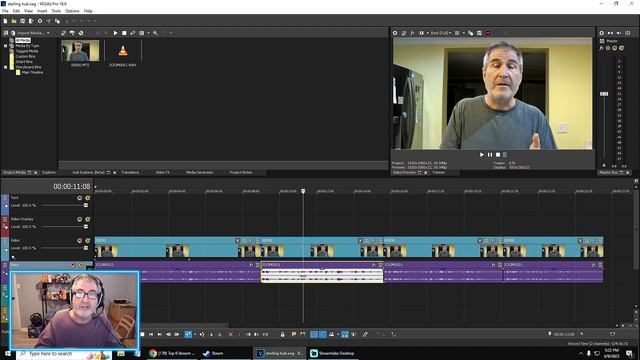Adjust the Master bus volume fader

point(604,94)
